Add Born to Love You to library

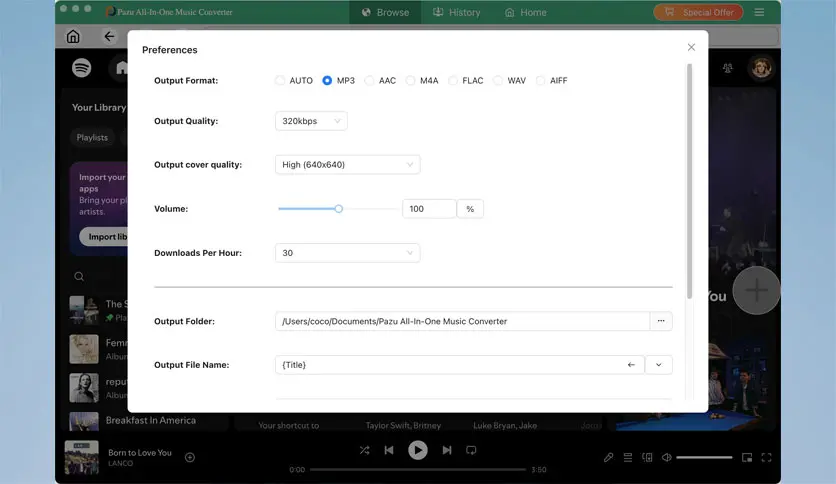[x=190, y=457]
